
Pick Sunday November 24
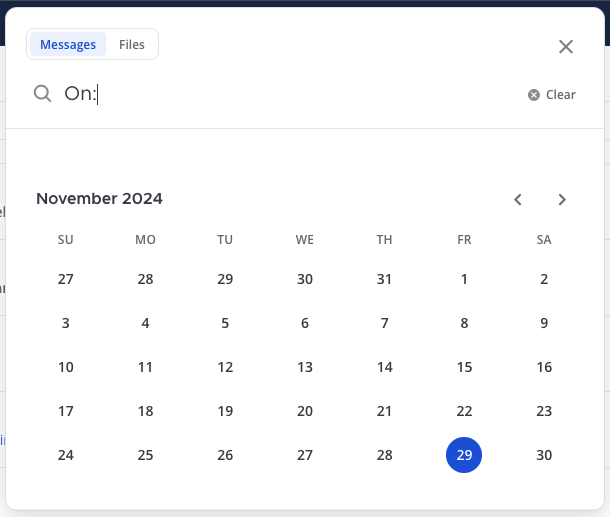[66, 455]
